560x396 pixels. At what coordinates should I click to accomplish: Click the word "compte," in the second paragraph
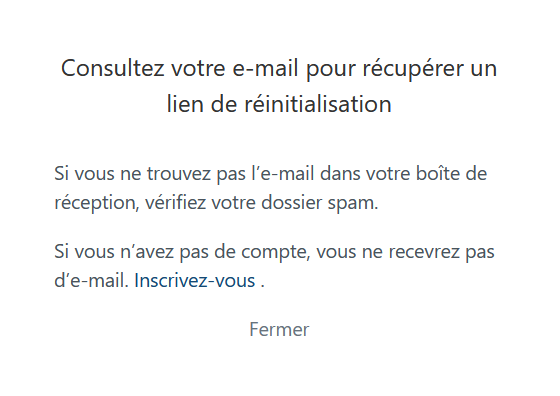point(276,252)
